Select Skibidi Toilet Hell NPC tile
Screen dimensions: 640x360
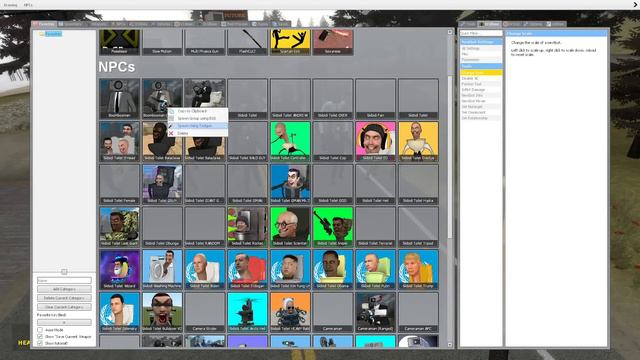pos(376,184)
